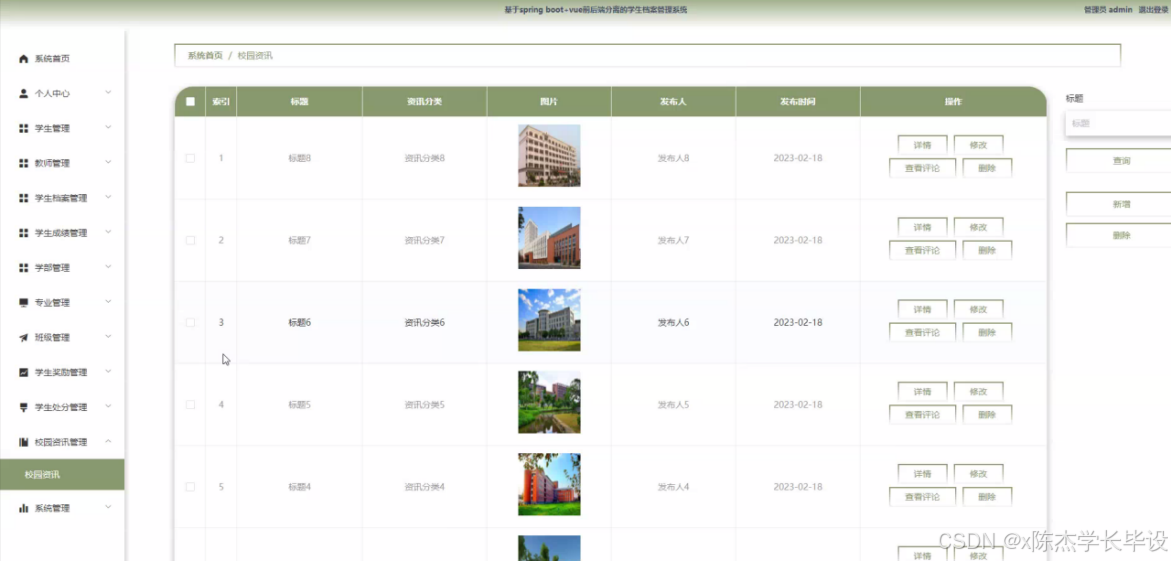Click the 标题 search input field

tap(1119, 123)
